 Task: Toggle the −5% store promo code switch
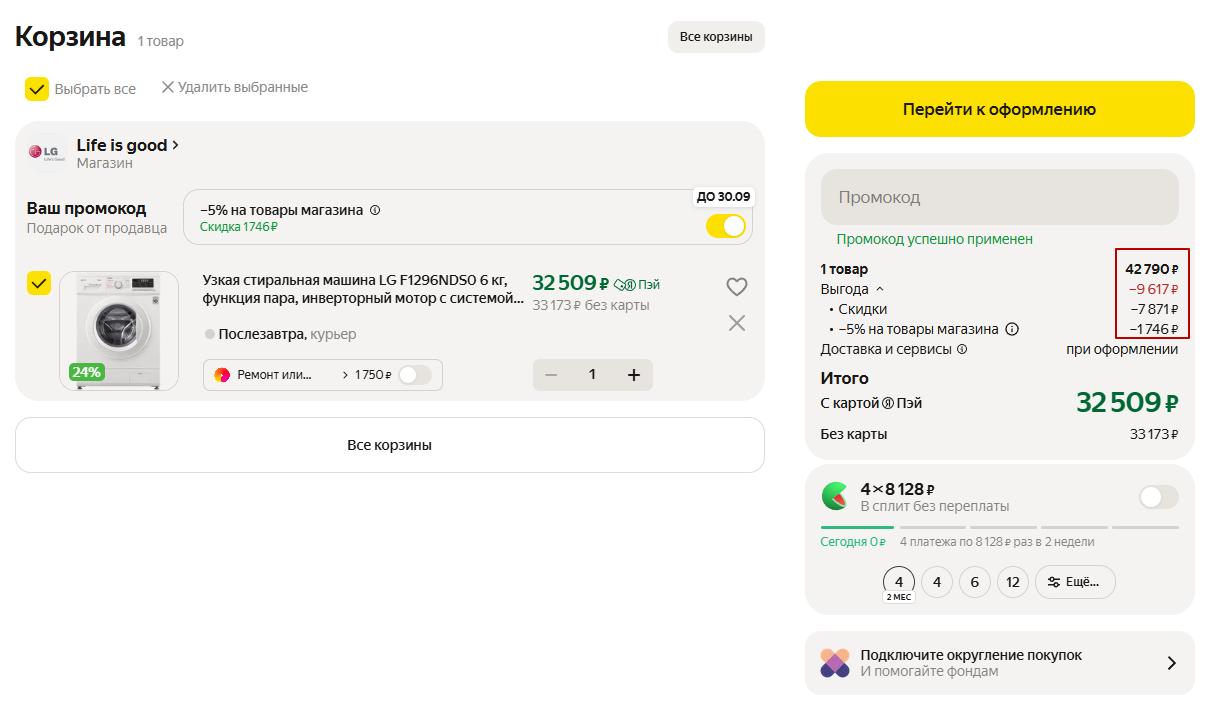(726, 226)
